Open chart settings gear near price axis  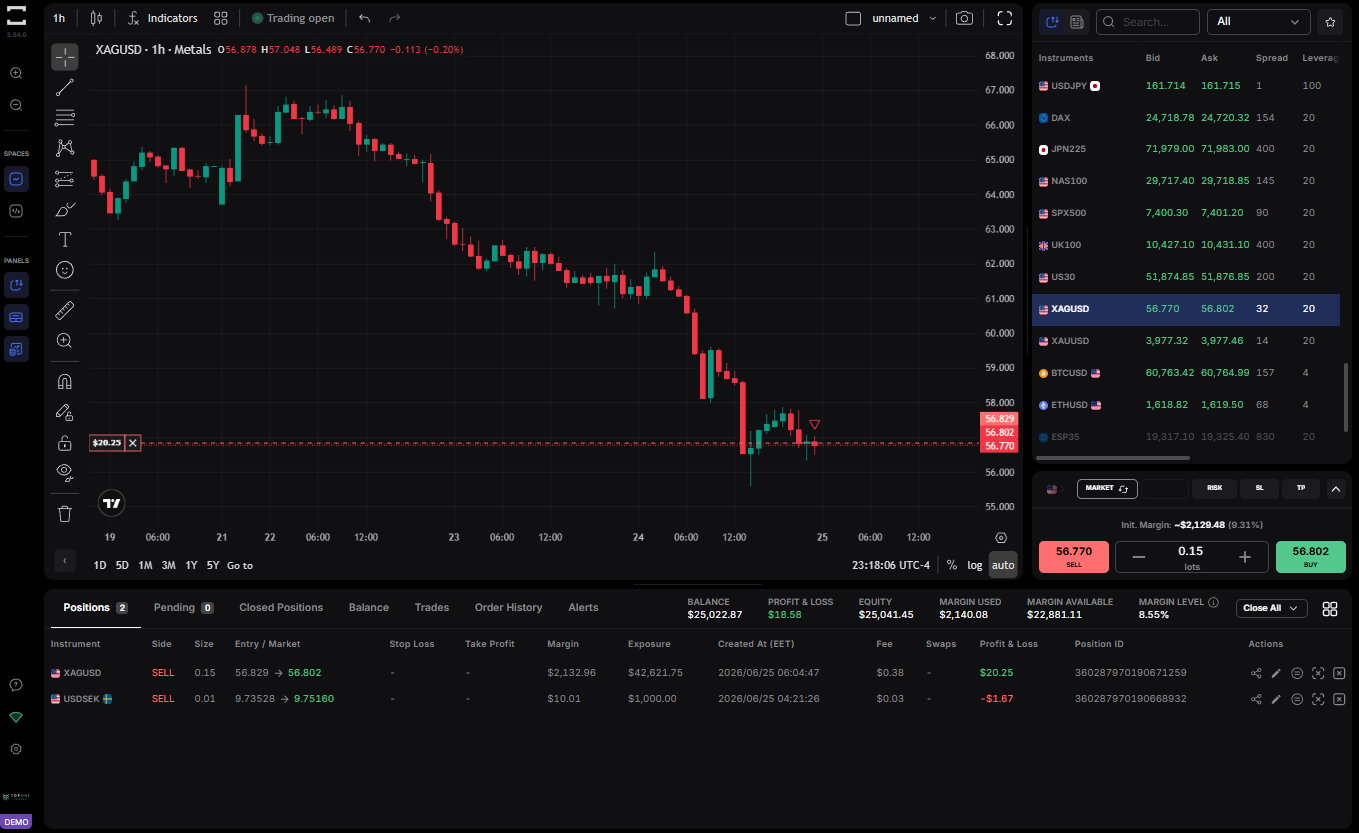point(1001,537)
